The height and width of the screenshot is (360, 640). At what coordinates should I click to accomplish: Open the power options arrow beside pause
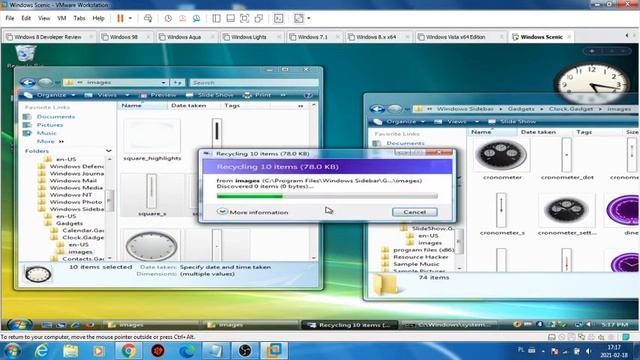[x=130, y=18]
